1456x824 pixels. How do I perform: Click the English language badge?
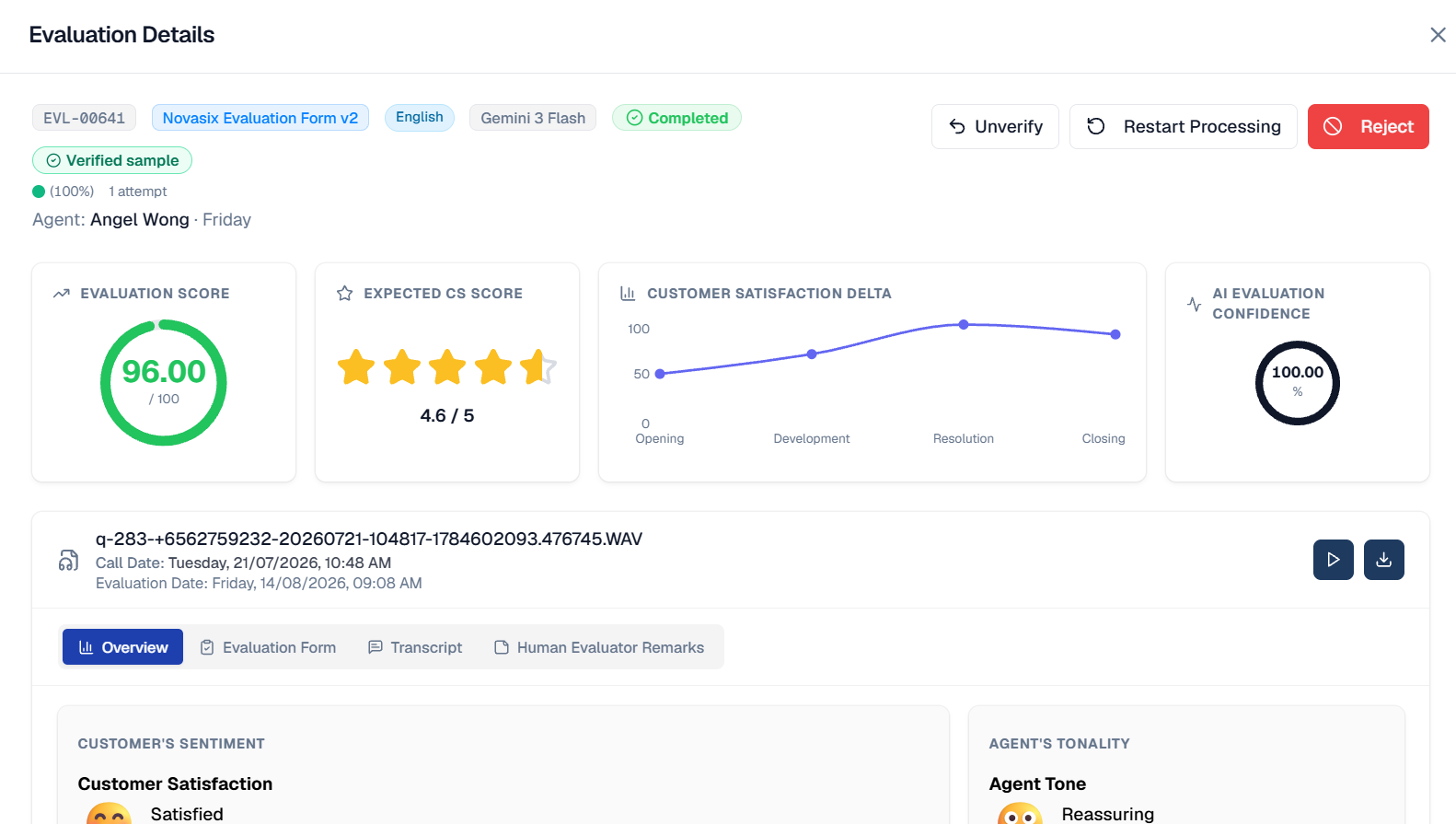point(420,118)
